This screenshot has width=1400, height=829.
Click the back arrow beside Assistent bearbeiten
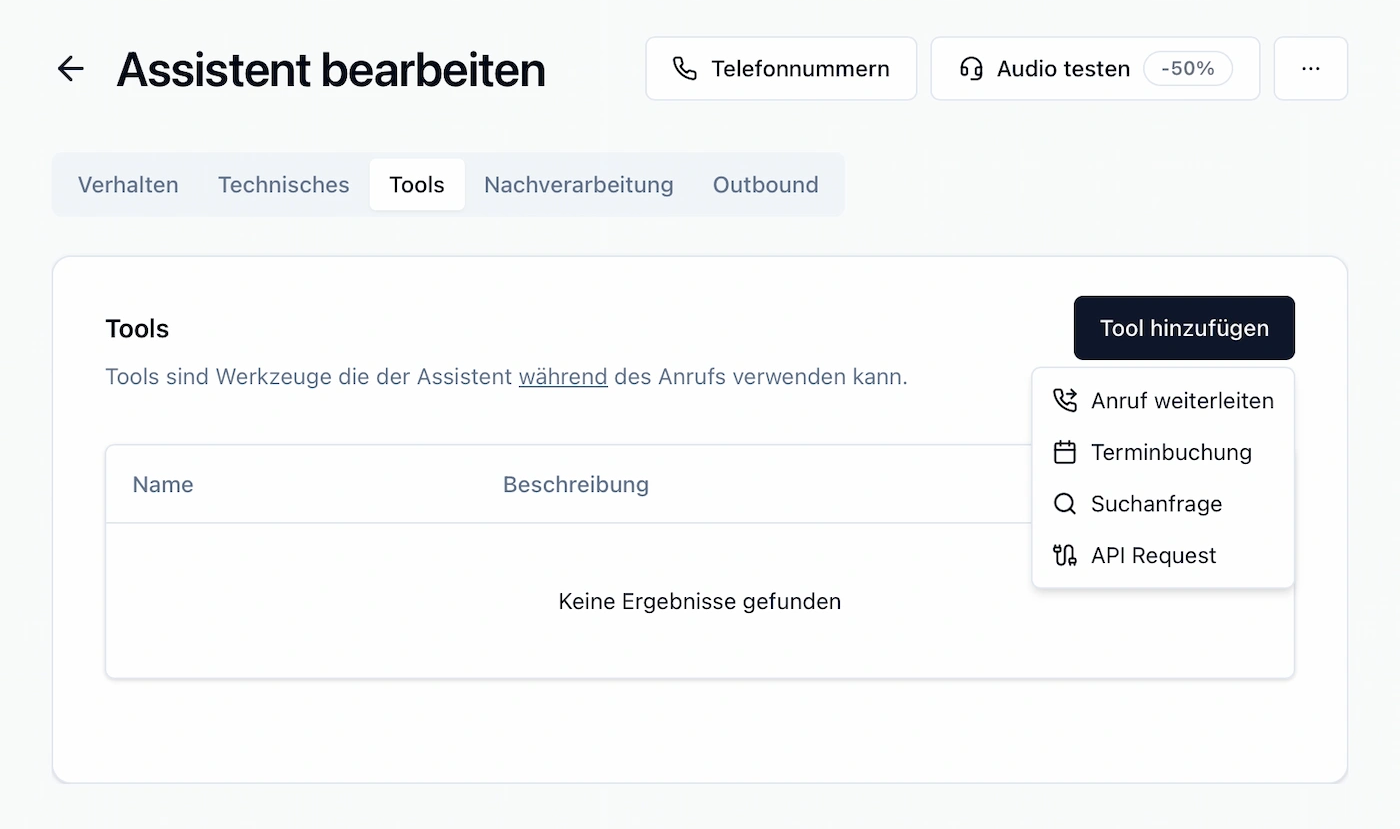coord(69,68)
